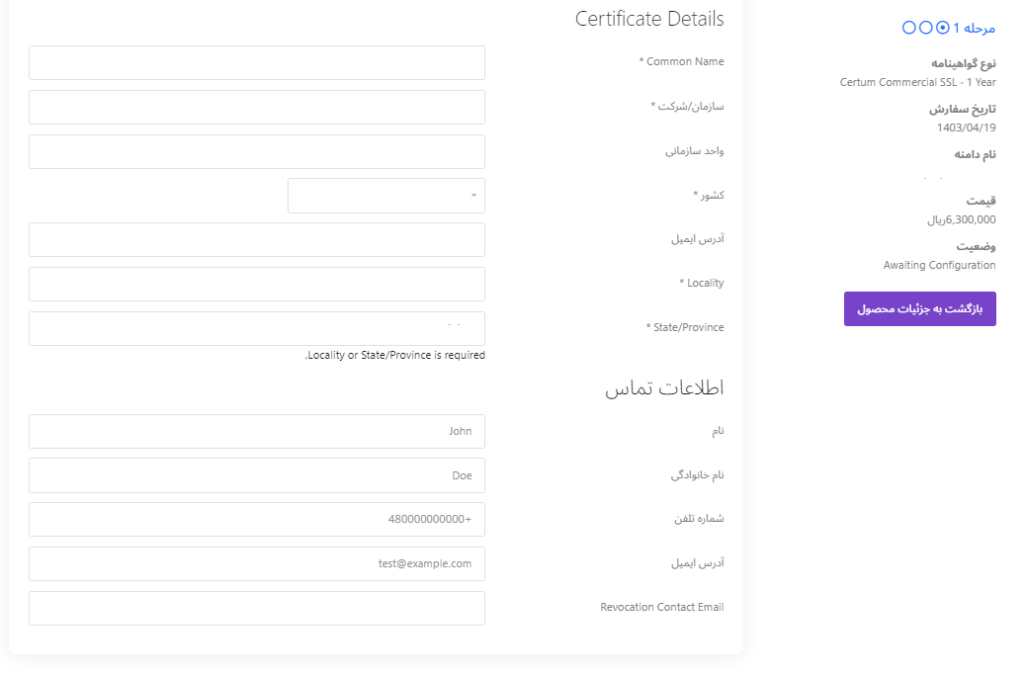Viewport: 1024px width, 679px height.
Task: Click the Certum Commercial SSL product name text
Action: (x=917, y=83)
